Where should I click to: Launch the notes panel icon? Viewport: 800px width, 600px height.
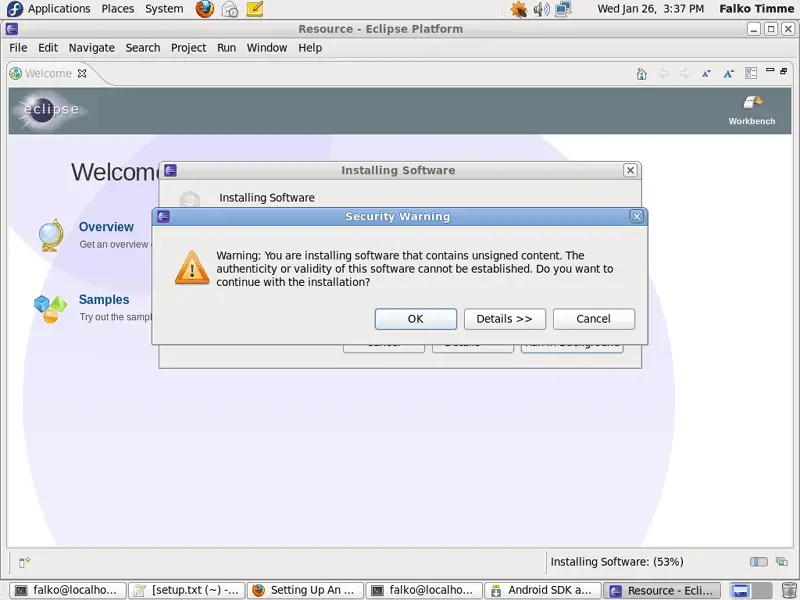(x=255, y=9)
